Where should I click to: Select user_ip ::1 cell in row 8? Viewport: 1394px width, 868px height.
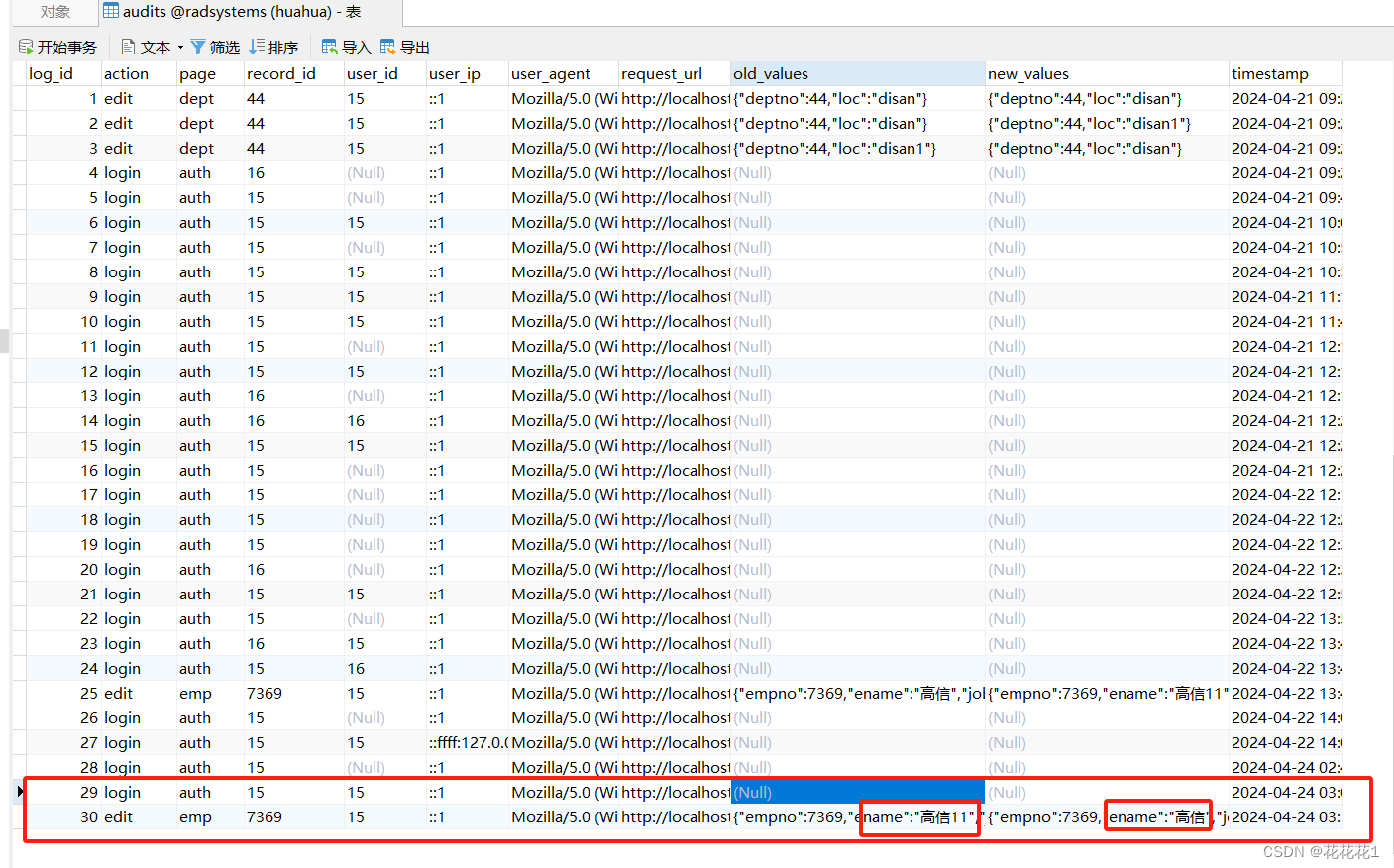[468, 271]
